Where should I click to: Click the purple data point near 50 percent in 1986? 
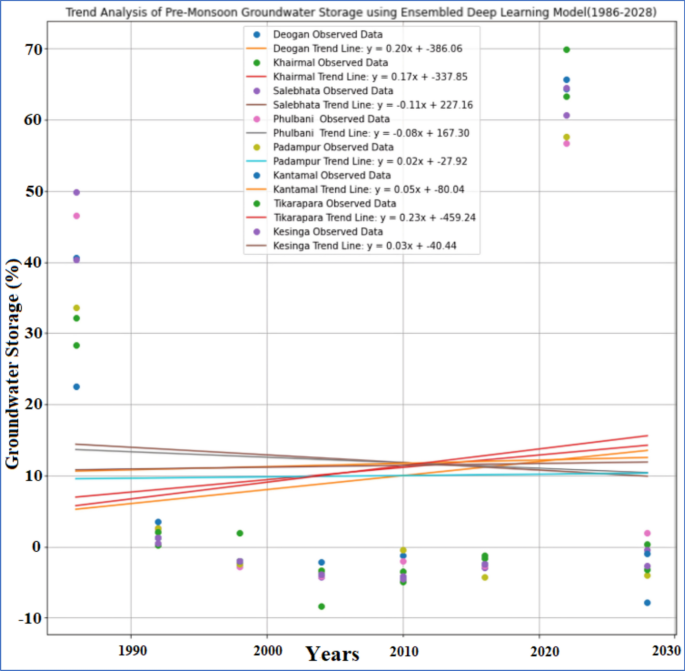pos(76,192)
